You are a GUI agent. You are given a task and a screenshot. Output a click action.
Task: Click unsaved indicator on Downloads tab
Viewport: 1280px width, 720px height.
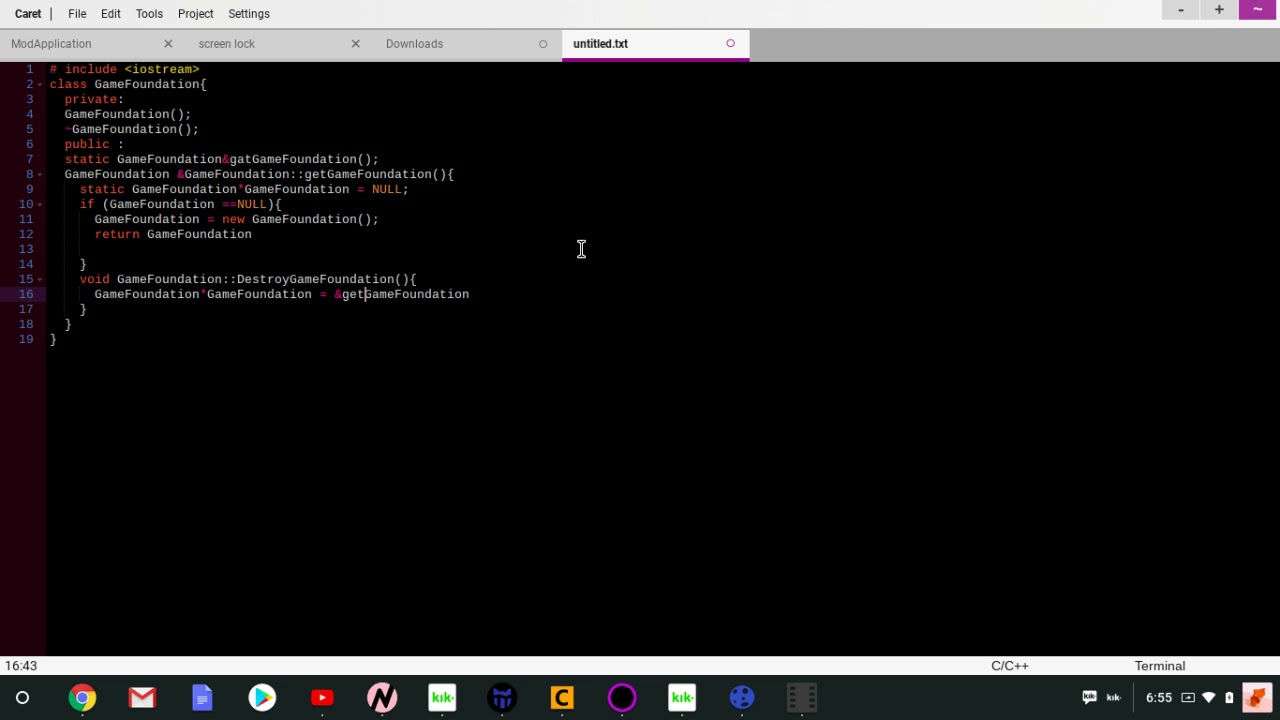(x=543, y=44)
